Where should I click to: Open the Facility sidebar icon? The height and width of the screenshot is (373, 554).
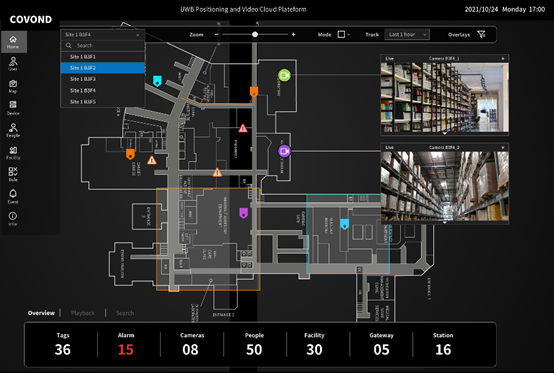13,153
